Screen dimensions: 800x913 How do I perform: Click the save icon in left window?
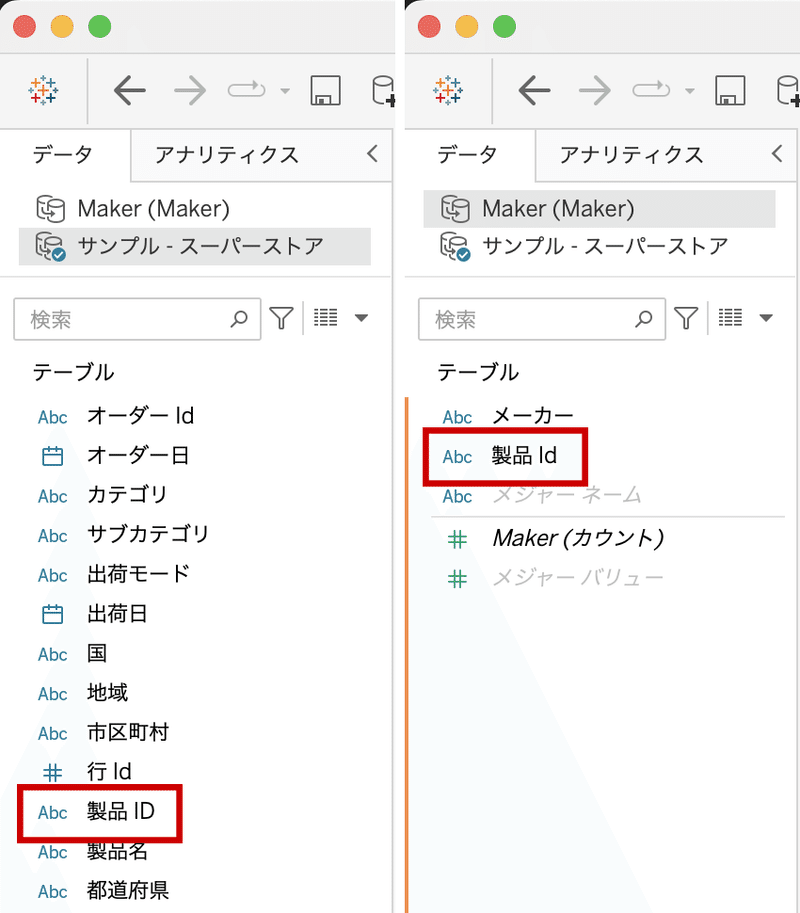[x=325, y=90]
